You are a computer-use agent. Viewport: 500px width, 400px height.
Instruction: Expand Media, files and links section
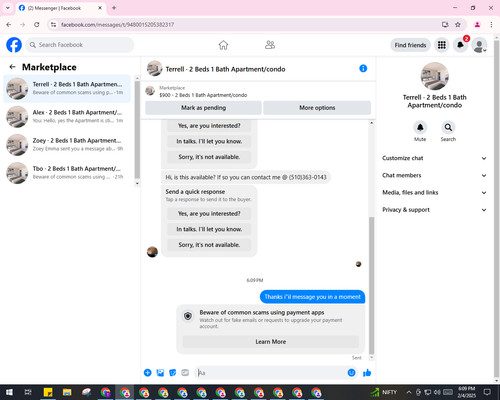[434, 192]
